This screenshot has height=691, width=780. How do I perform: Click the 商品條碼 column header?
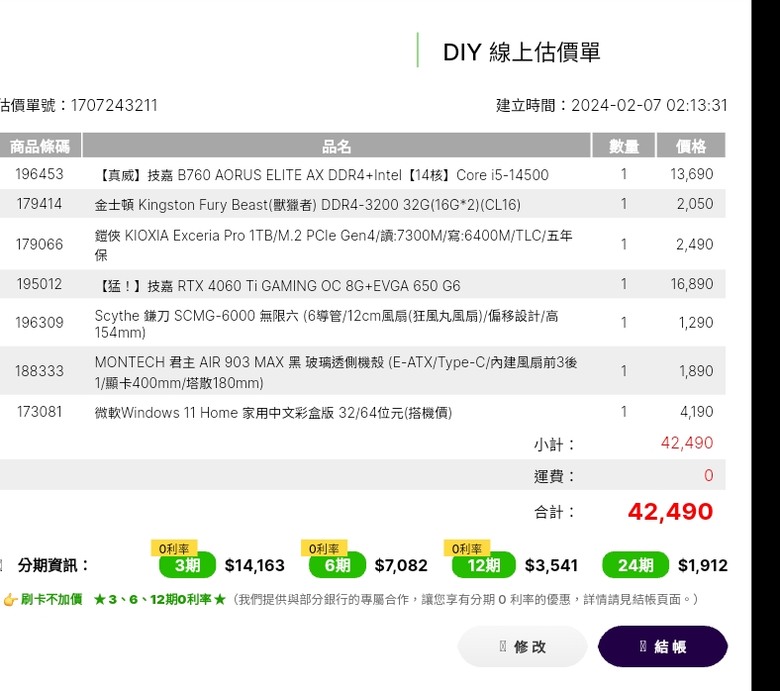tap(40, 146)
